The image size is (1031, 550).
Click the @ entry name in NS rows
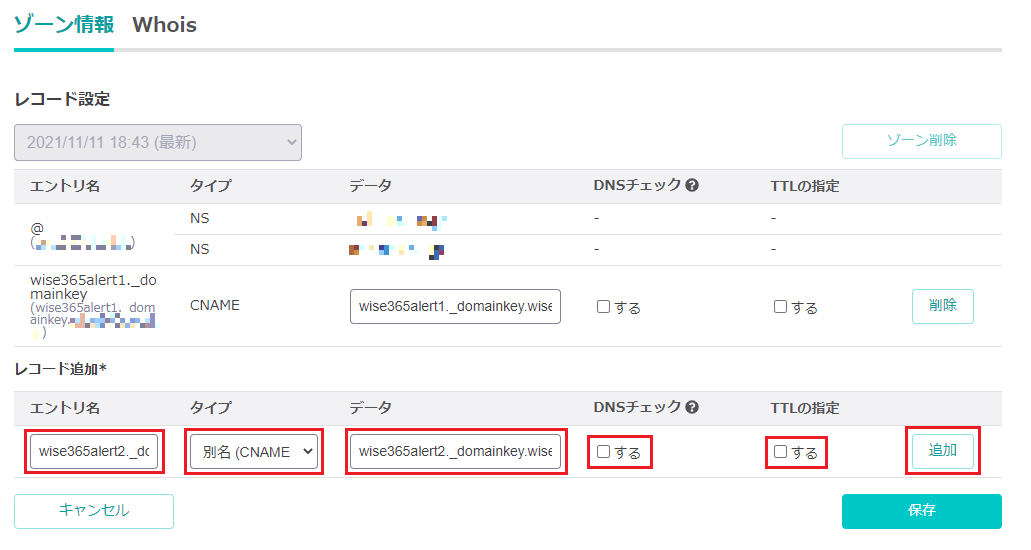37,228
